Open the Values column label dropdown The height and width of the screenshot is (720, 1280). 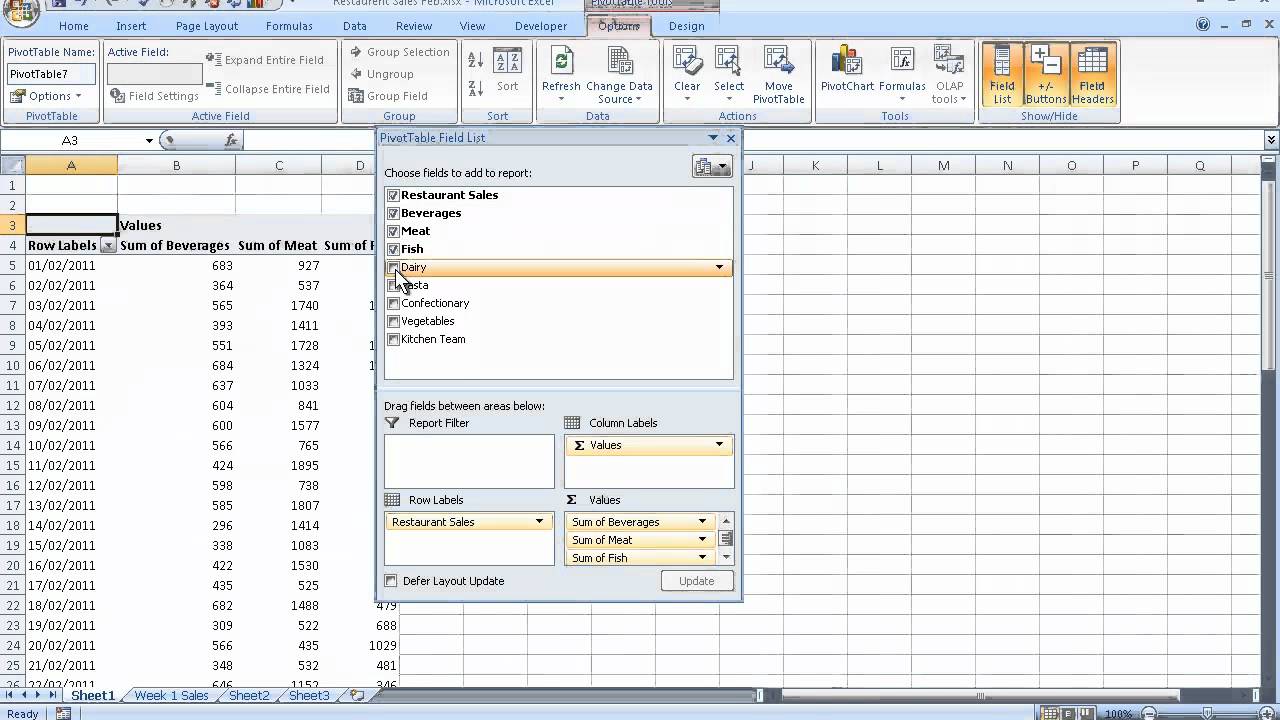click(x=719, y=445)
